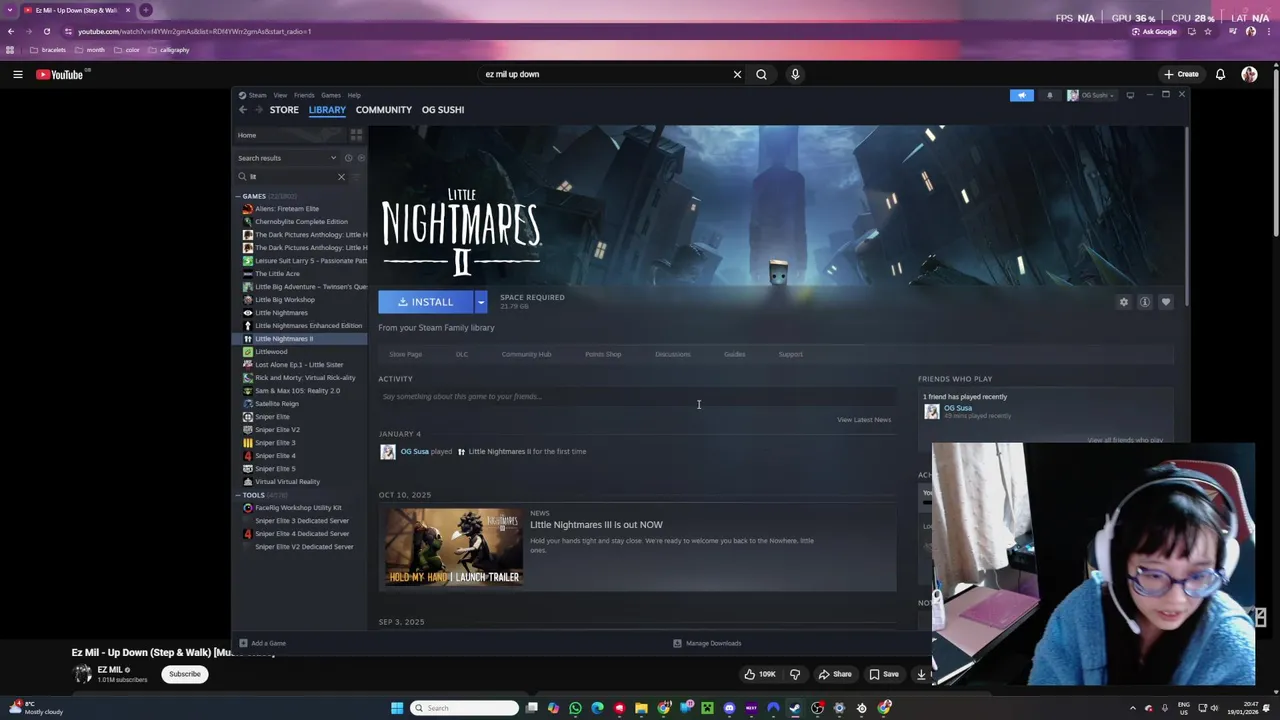
Task: Dislike the video with thumbs-down button
Action: [795, 674]
